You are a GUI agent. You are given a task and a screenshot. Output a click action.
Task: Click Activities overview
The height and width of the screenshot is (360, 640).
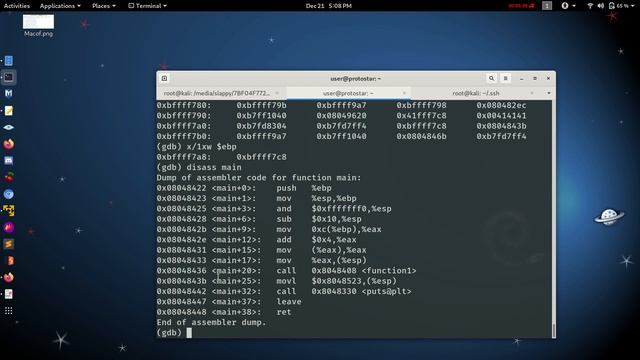[x=17, y=6]
